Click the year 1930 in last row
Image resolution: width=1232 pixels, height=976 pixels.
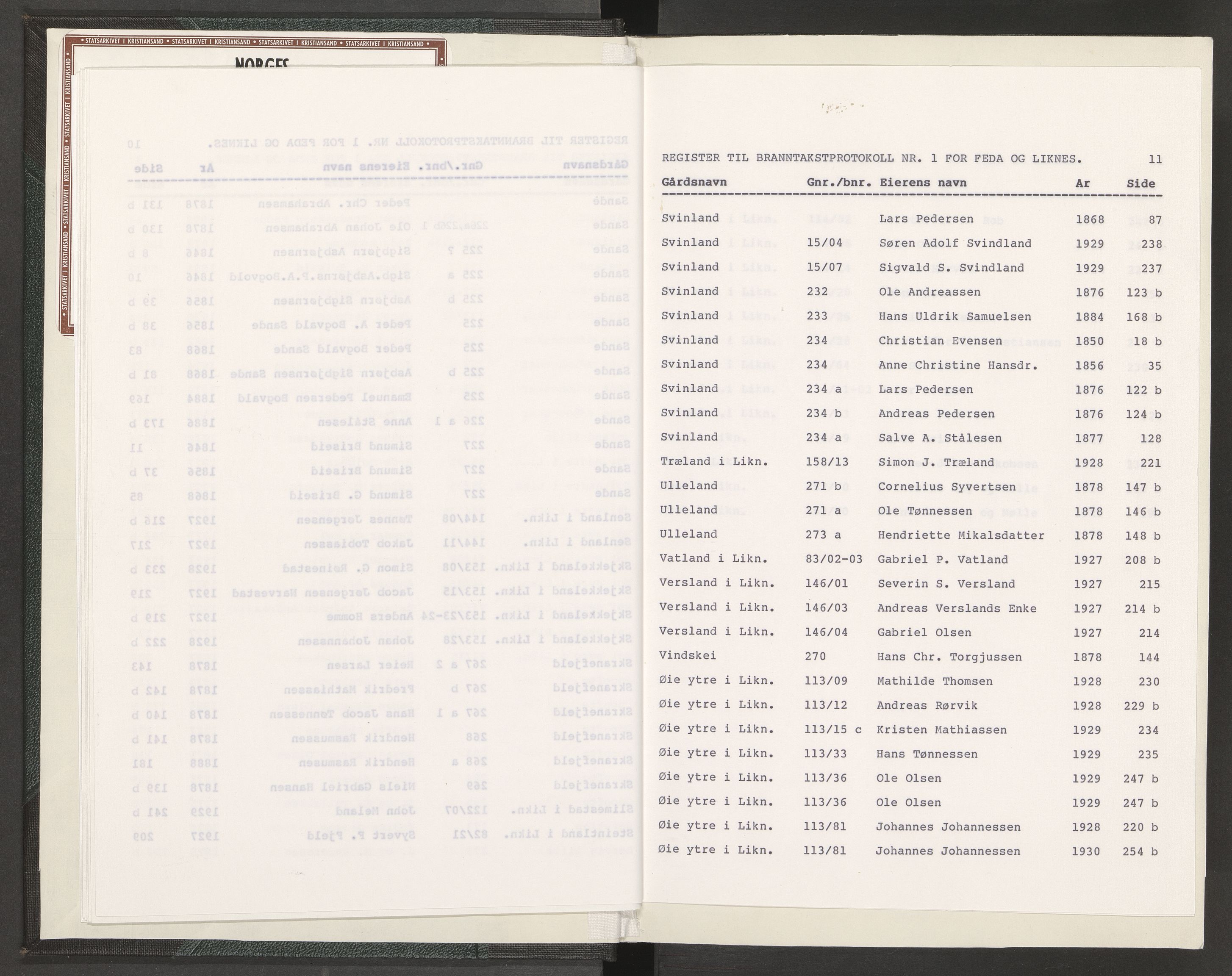[1086, 852]
